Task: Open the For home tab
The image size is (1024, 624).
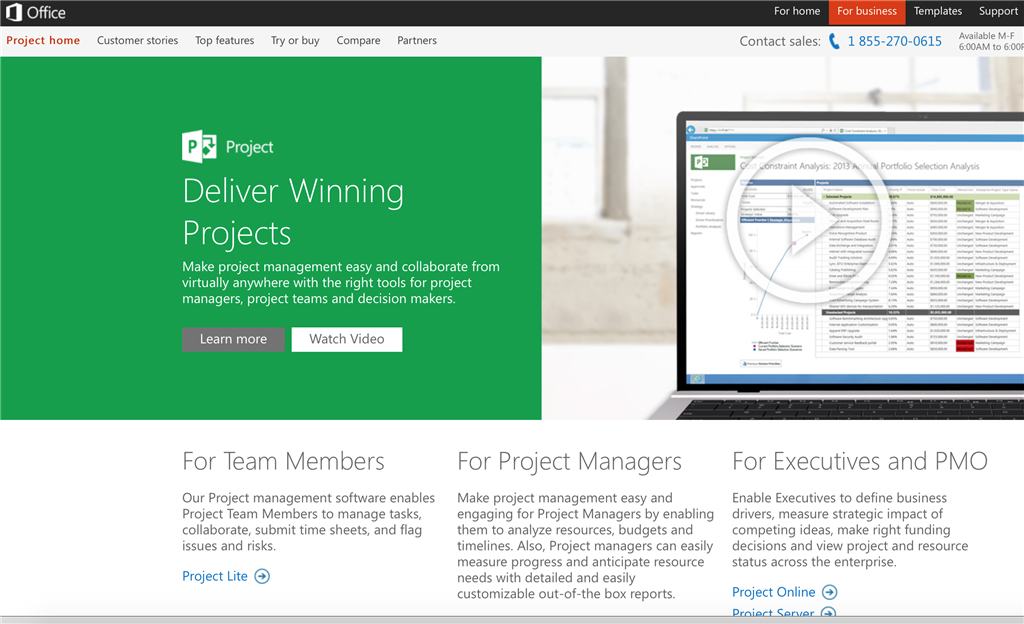Action: point(797,11)
